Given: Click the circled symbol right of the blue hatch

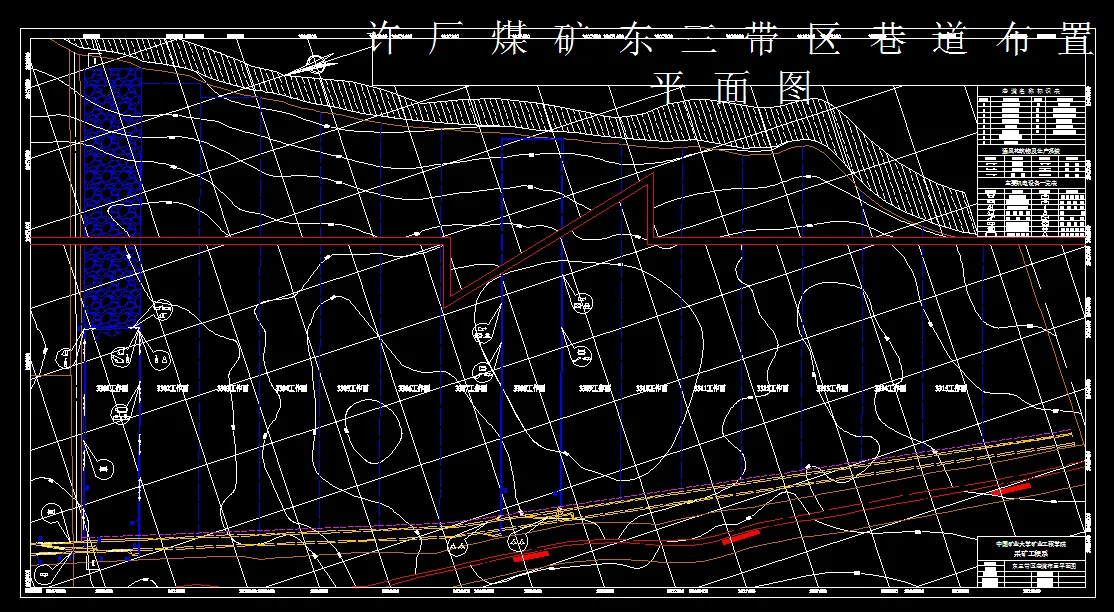Looking at the screenshot, I should pos(163,308).
